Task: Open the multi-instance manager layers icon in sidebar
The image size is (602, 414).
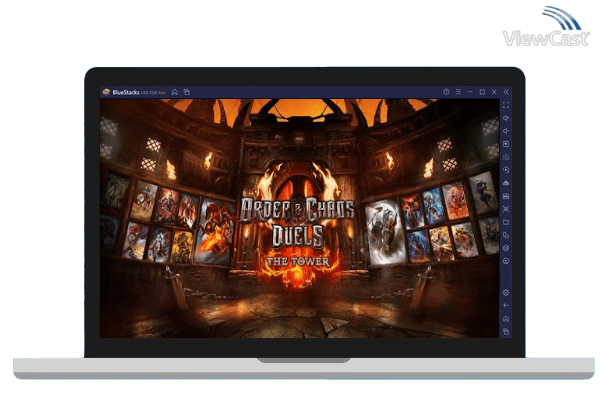Action: click(x=506, y=248)
